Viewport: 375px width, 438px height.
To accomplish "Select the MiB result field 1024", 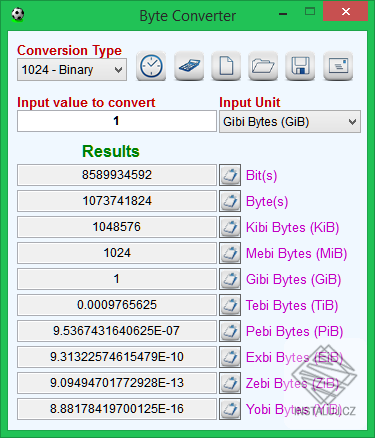I will (x=117, y=253).
